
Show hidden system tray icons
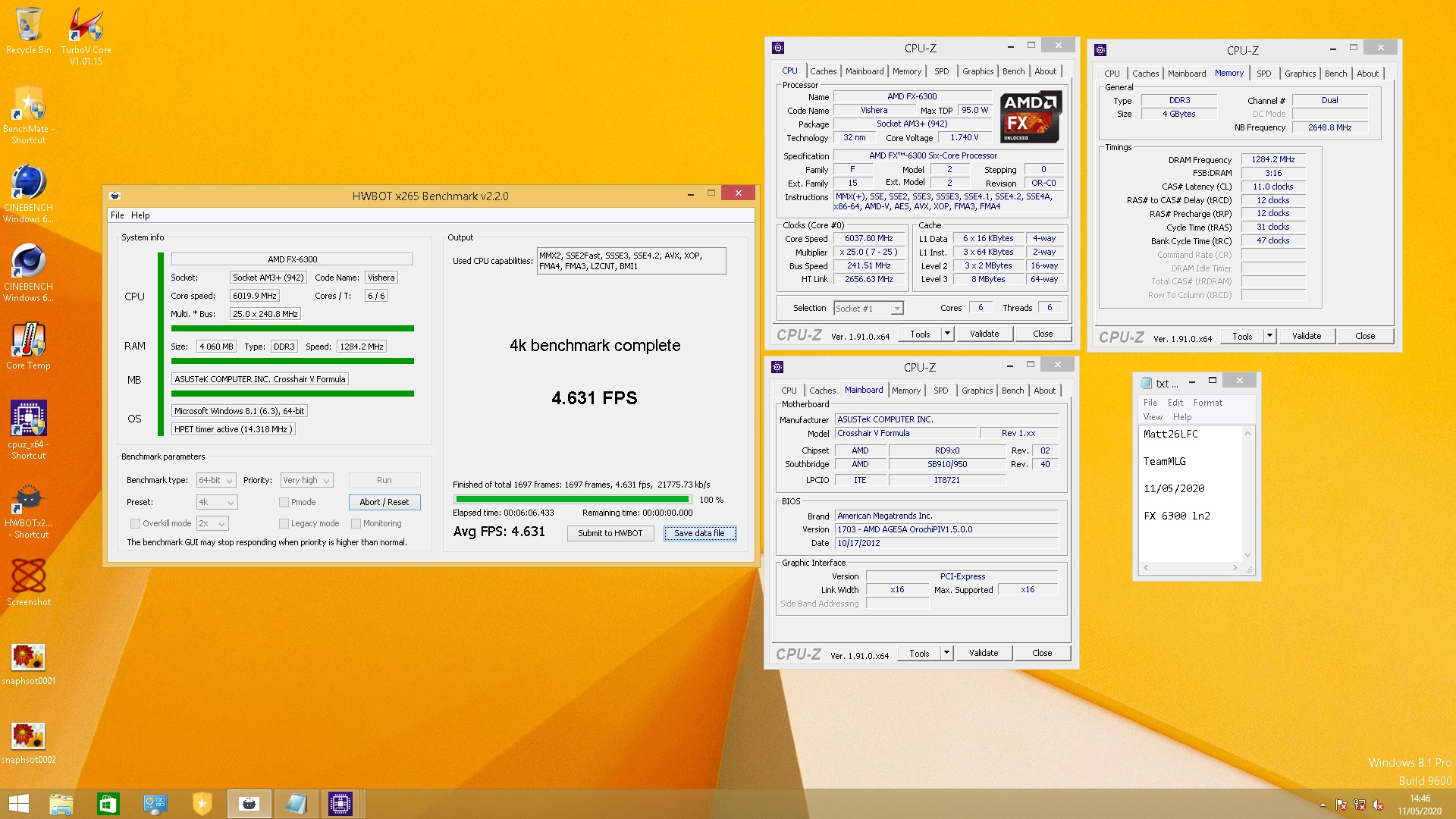click(1323, 805)
